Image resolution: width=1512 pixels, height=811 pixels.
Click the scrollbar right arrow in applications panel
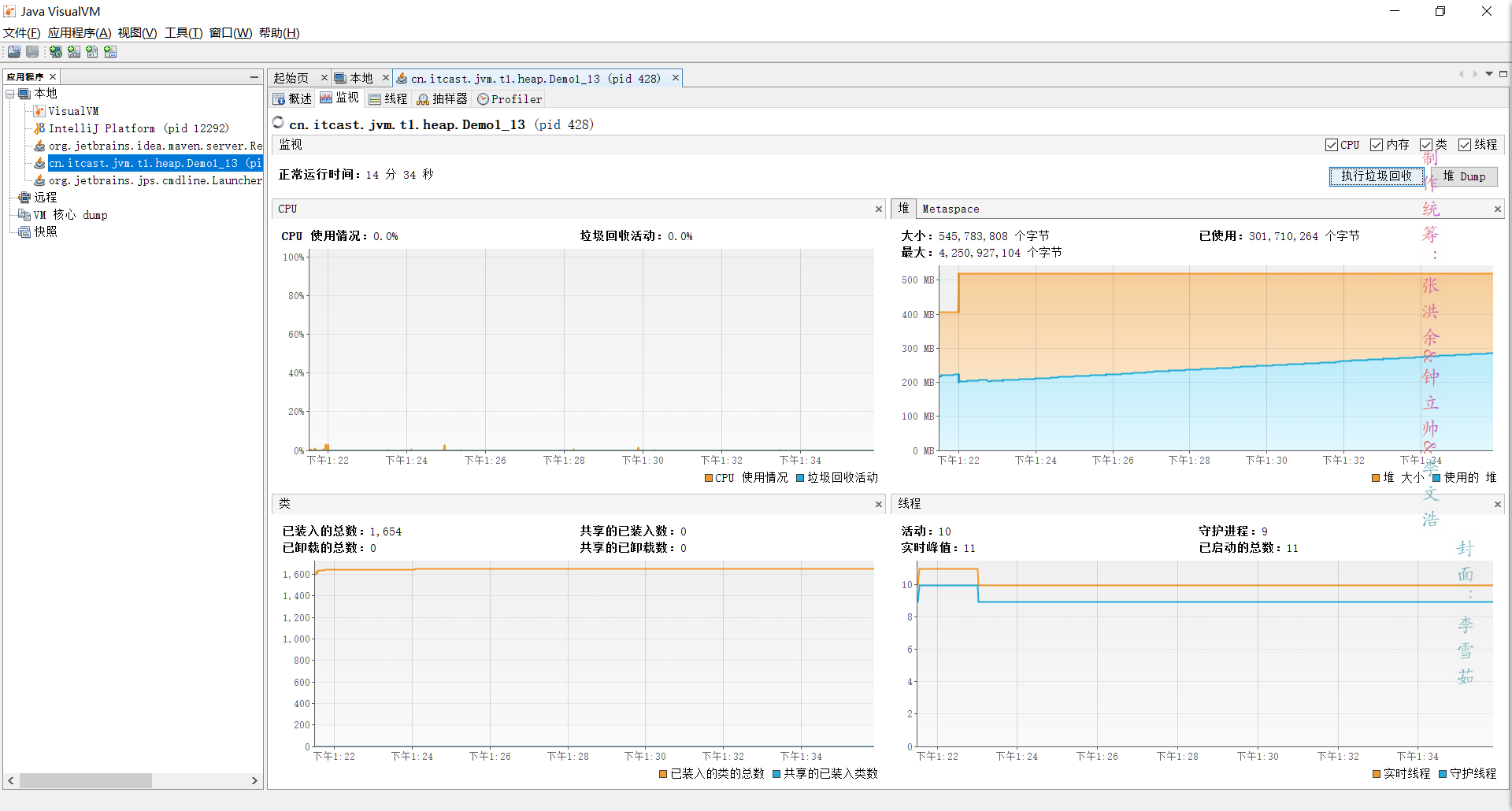click(254, 780)
